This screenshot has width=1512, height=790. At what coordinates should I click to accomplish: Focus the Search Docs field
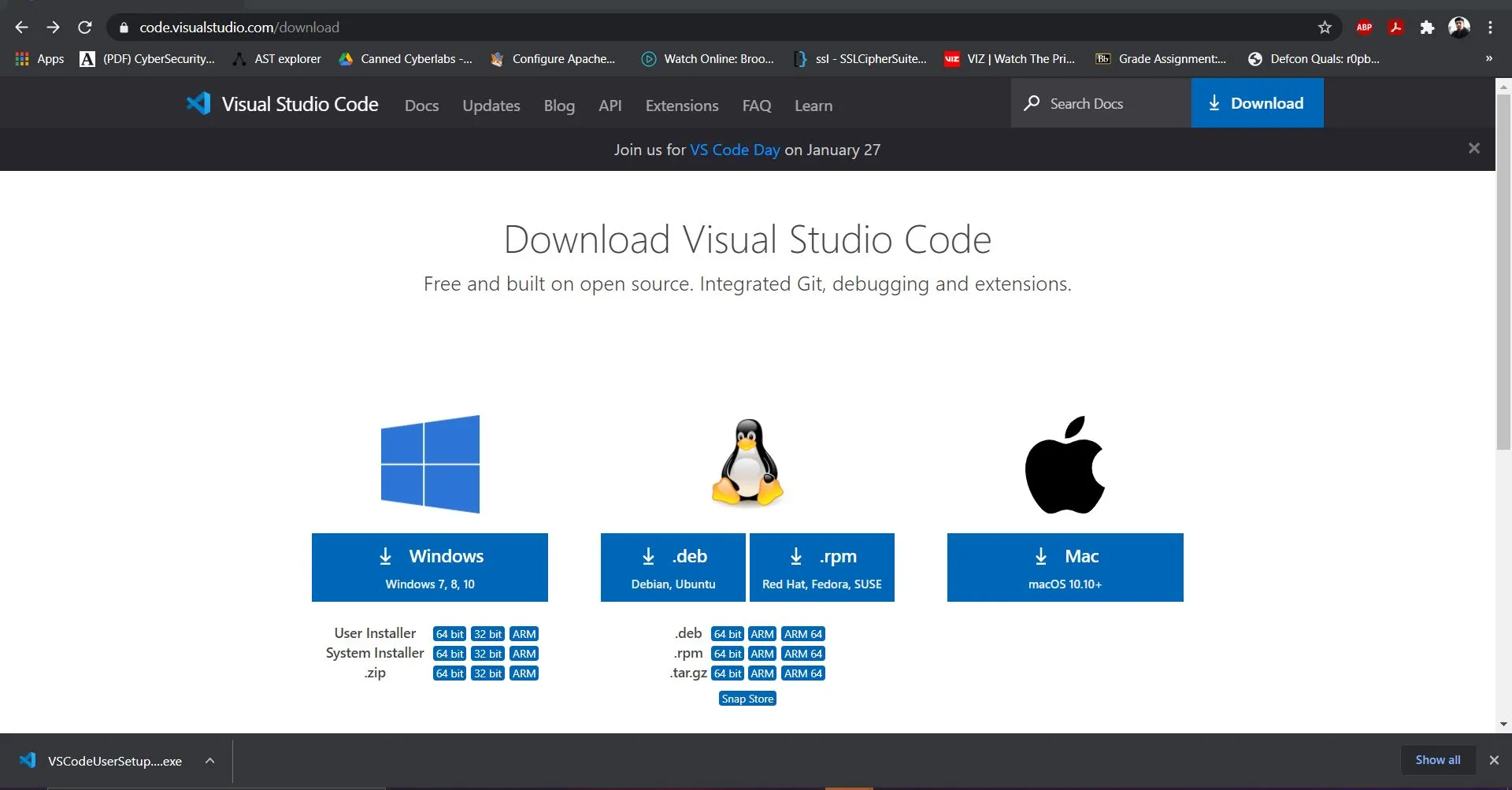tap(1101, 103)
